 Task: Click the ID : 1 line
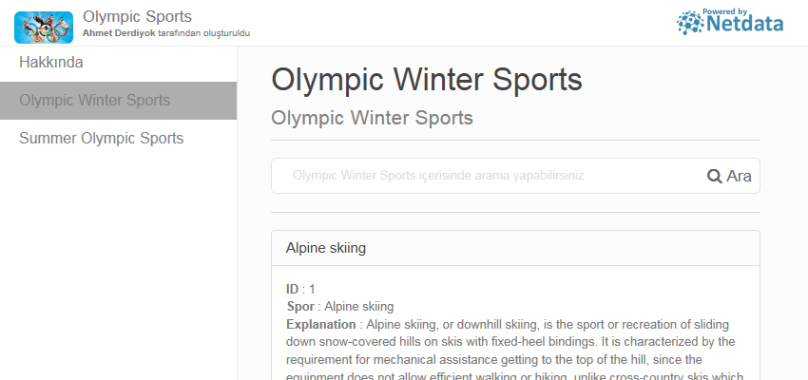click(x=300, y=289)
